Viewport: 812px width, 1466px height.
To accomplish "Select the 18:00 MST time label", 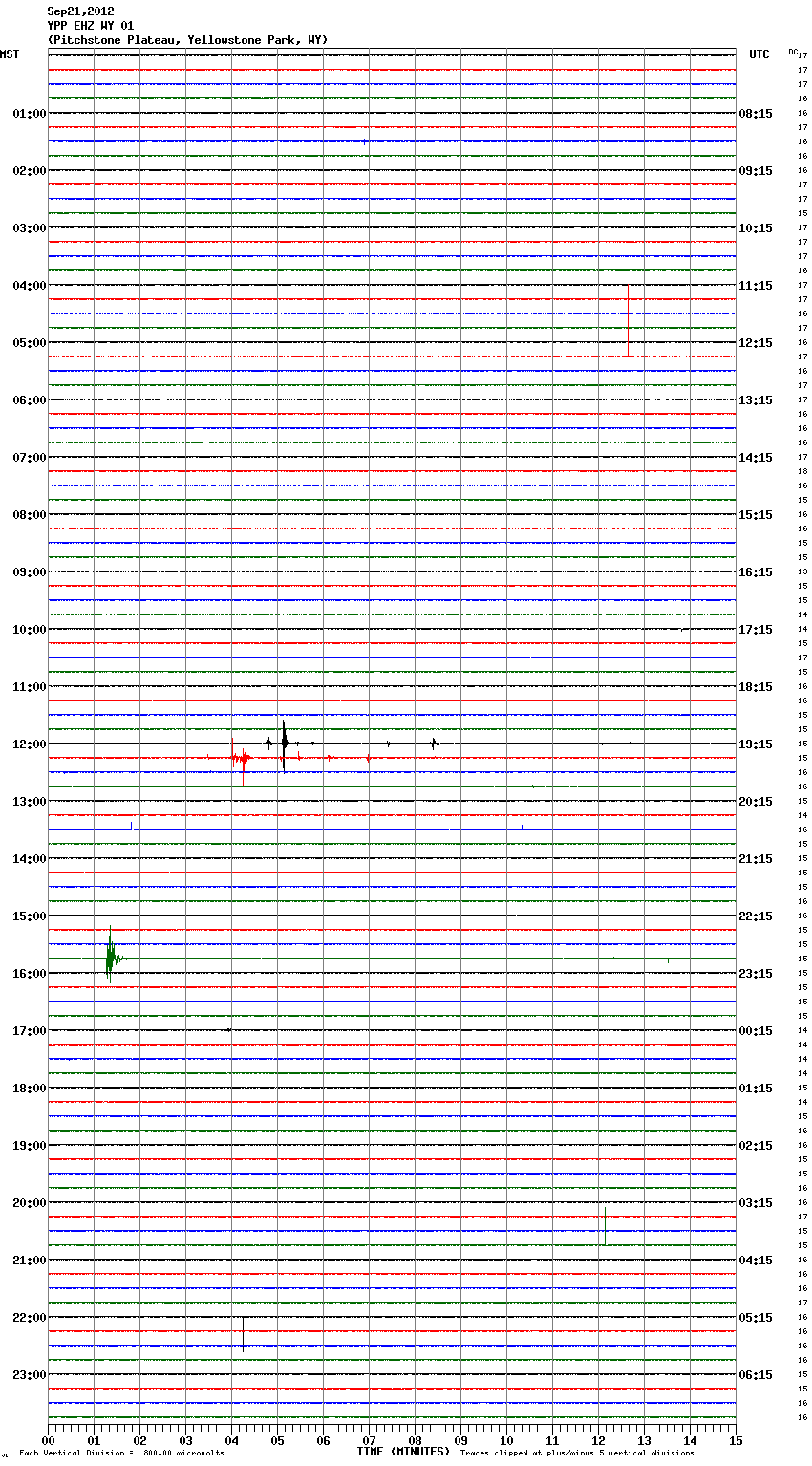I will pos(30,1089).
